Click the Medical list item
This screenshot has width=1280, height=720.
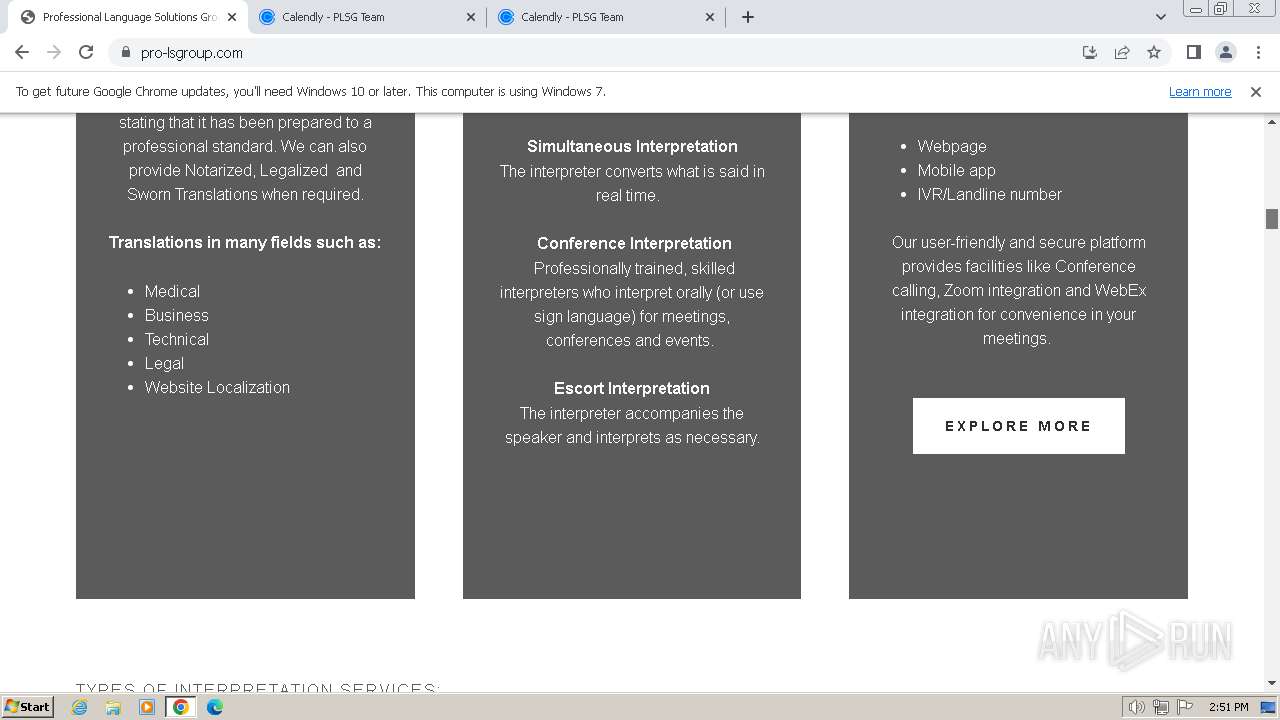click(172, 291)
